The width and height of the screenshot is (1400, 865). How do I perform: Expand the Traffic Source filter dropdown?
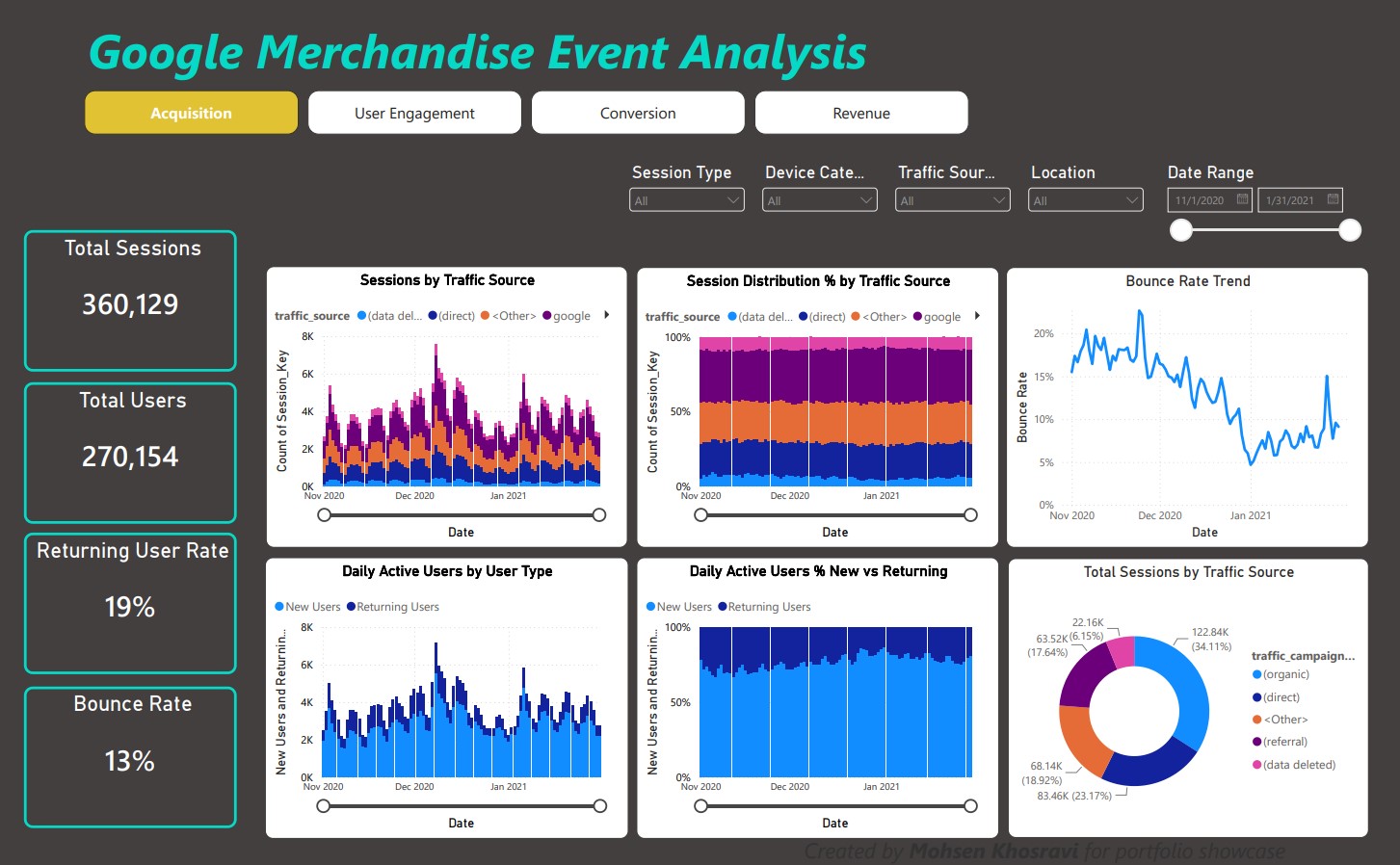[953, 200]
